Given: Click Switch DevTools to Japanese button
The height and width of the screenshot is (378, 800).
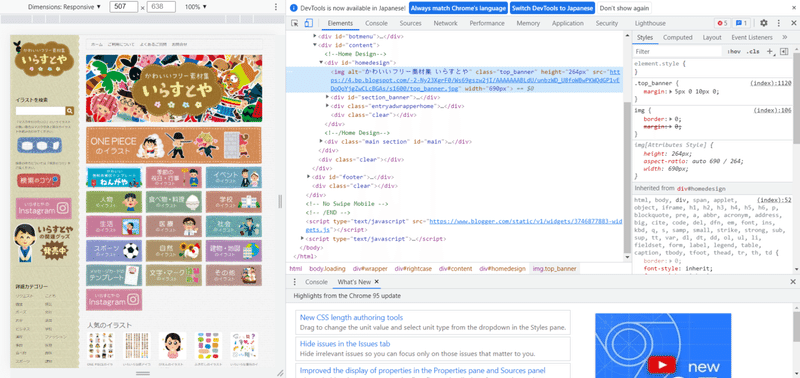Looking at the screenshot, I should coord(553,8).
